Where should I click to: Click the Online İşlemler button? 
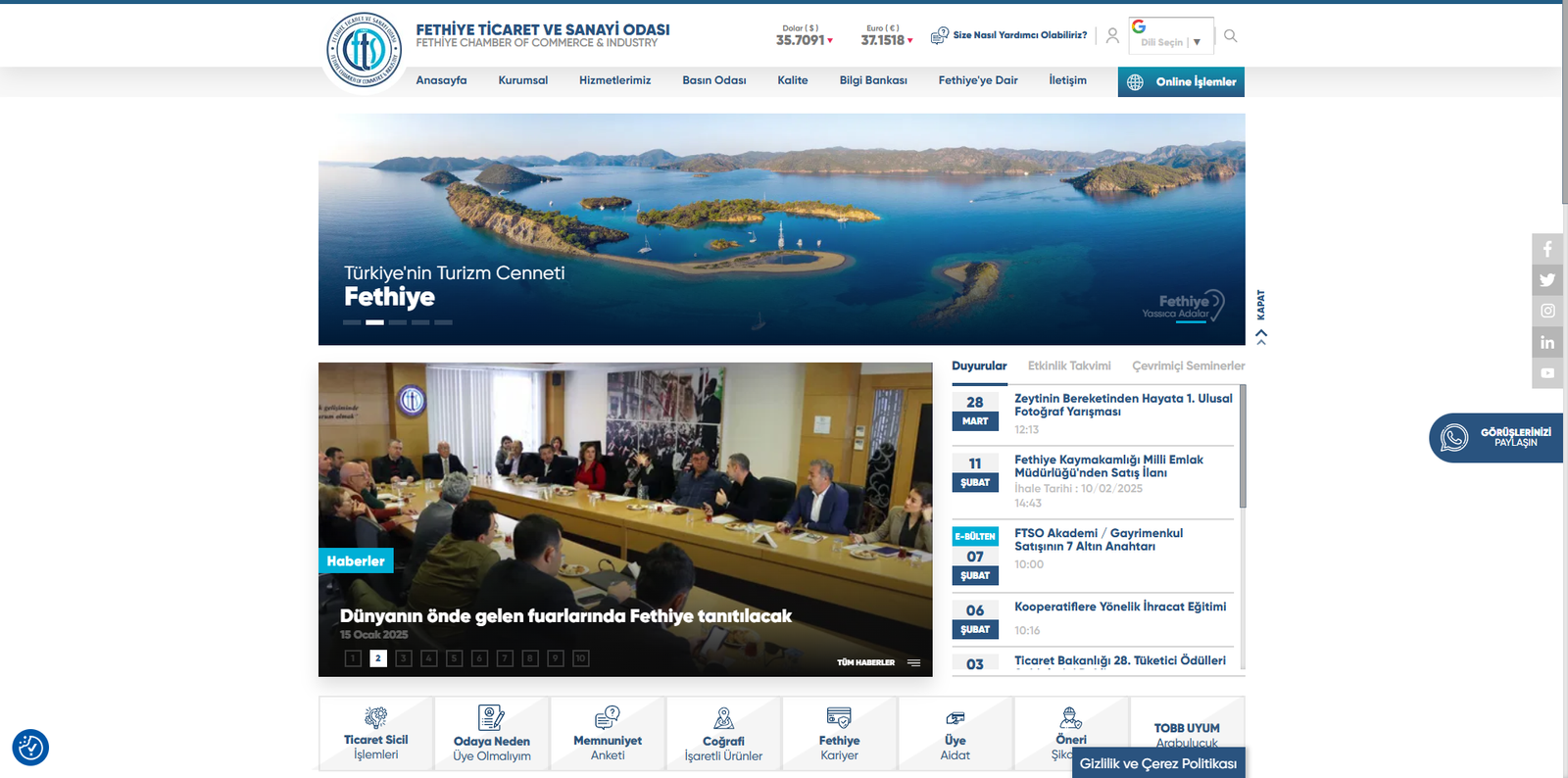coord(1181,82)
